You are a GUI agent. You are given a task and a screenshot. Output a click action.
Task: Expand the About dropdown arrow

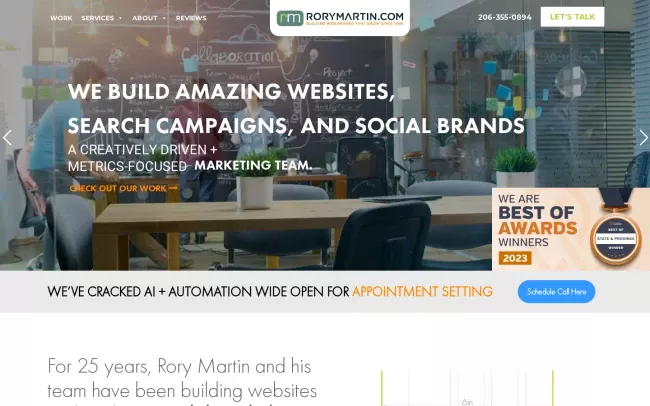point(164,18)
